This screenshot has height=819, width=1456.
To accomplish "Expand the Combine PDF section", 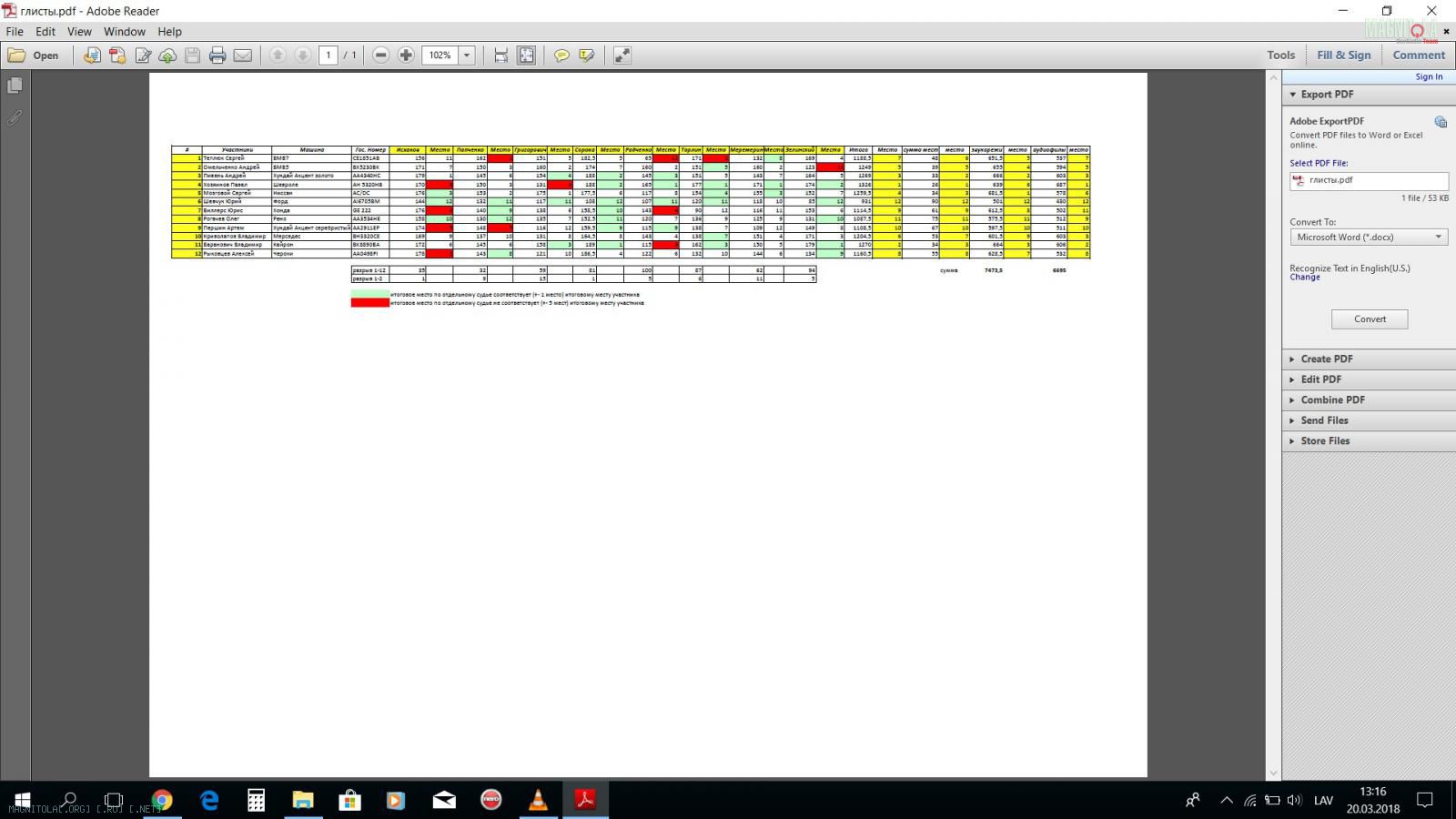I will [1332, 400].
